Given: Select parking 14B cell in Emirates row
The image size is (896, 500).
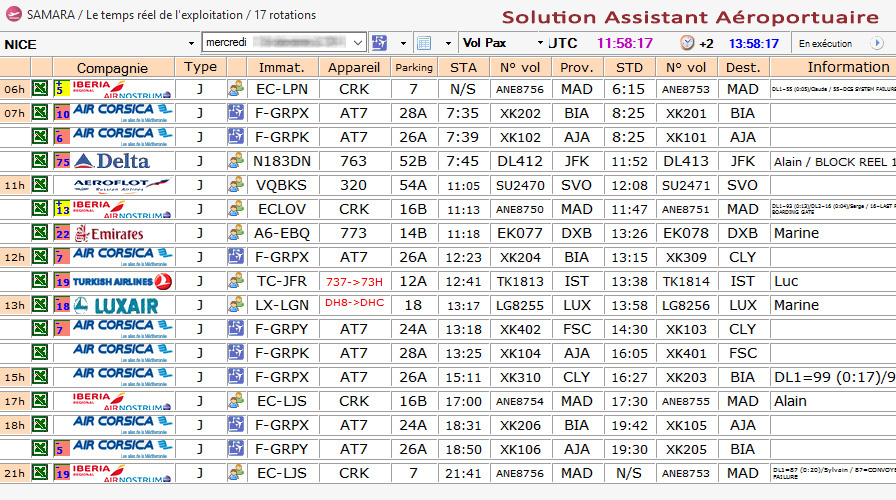Looking at the screenshot, I should click(x=413, y=233).
